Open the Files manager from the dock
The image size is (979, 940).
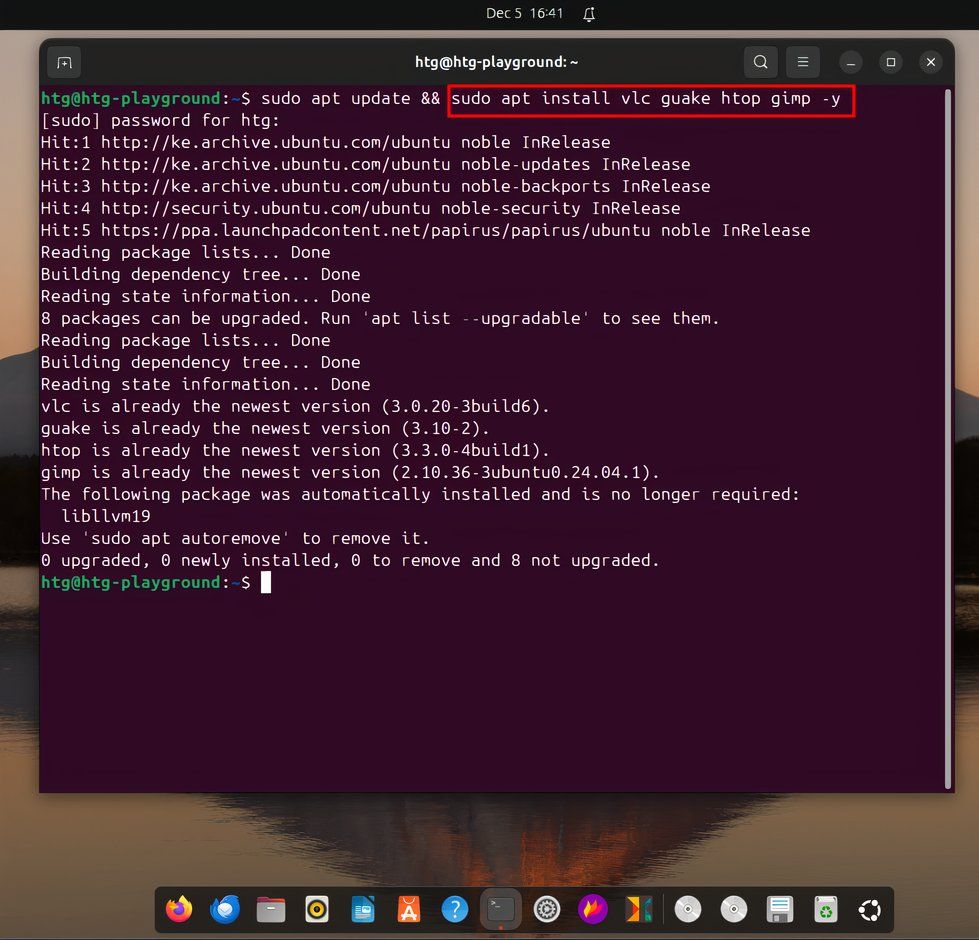tap(270, 910)
